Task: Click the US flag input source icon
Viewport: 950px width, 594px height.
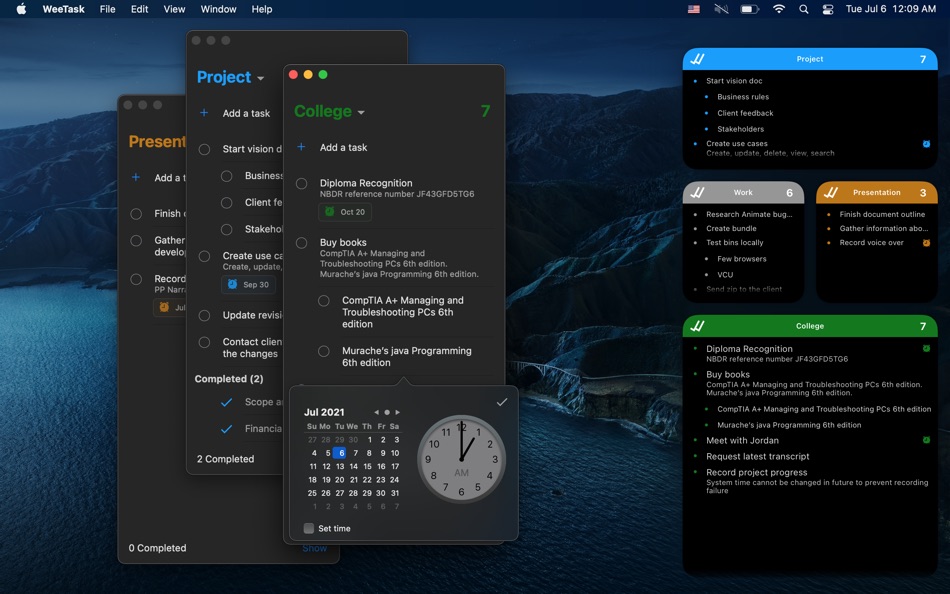Action: 694,9
